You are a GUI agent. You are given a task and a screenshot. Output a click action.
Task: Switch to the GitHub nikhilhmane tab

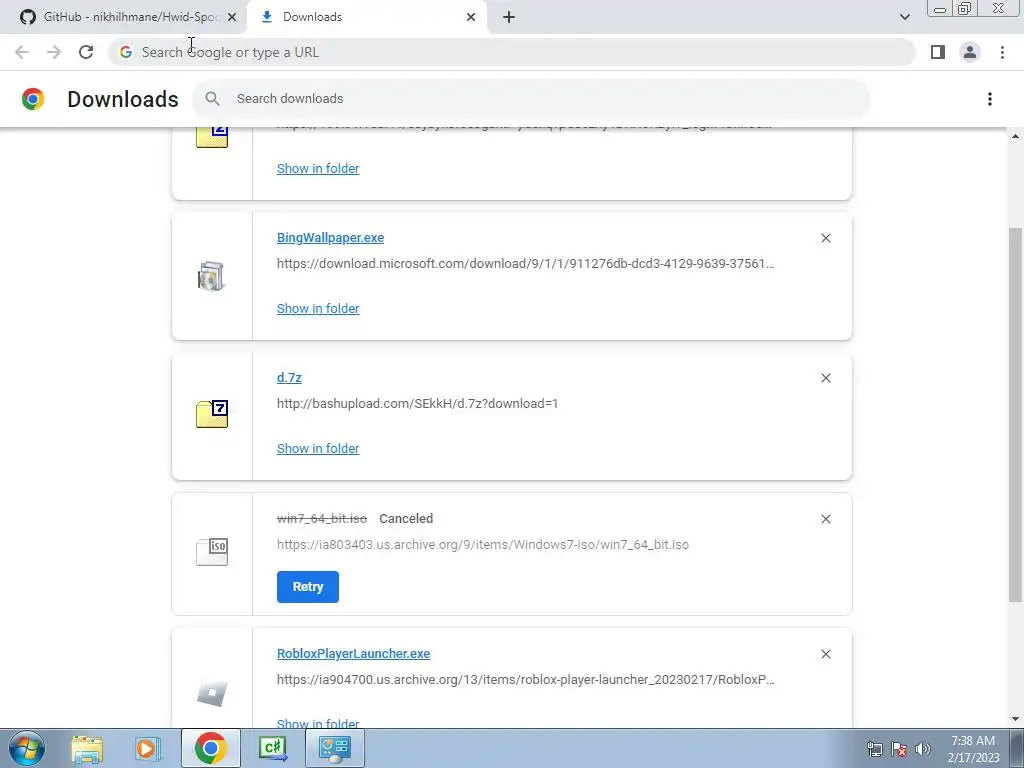tap(123, 17)
